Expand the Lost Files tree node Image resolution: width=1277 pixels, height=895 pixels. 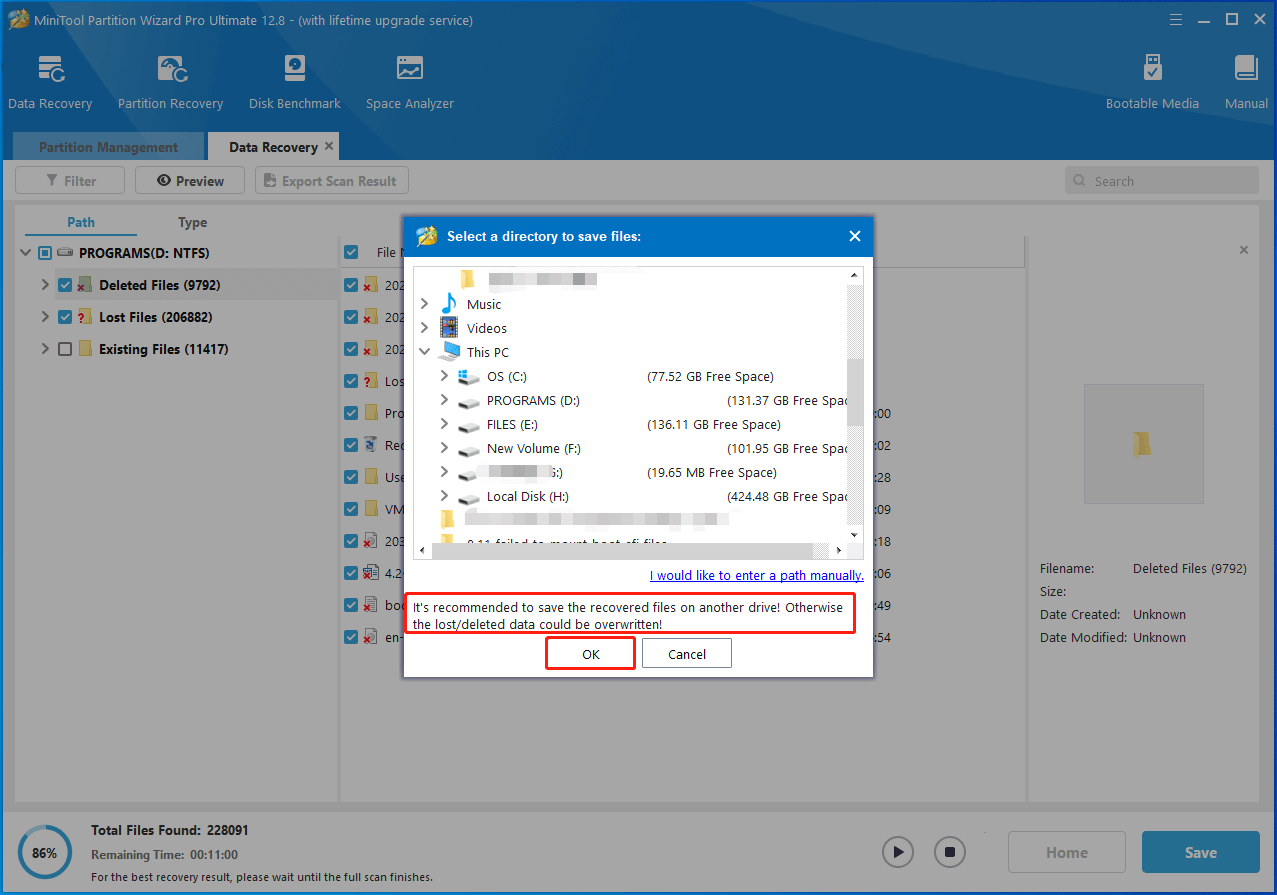coord(44,317)
